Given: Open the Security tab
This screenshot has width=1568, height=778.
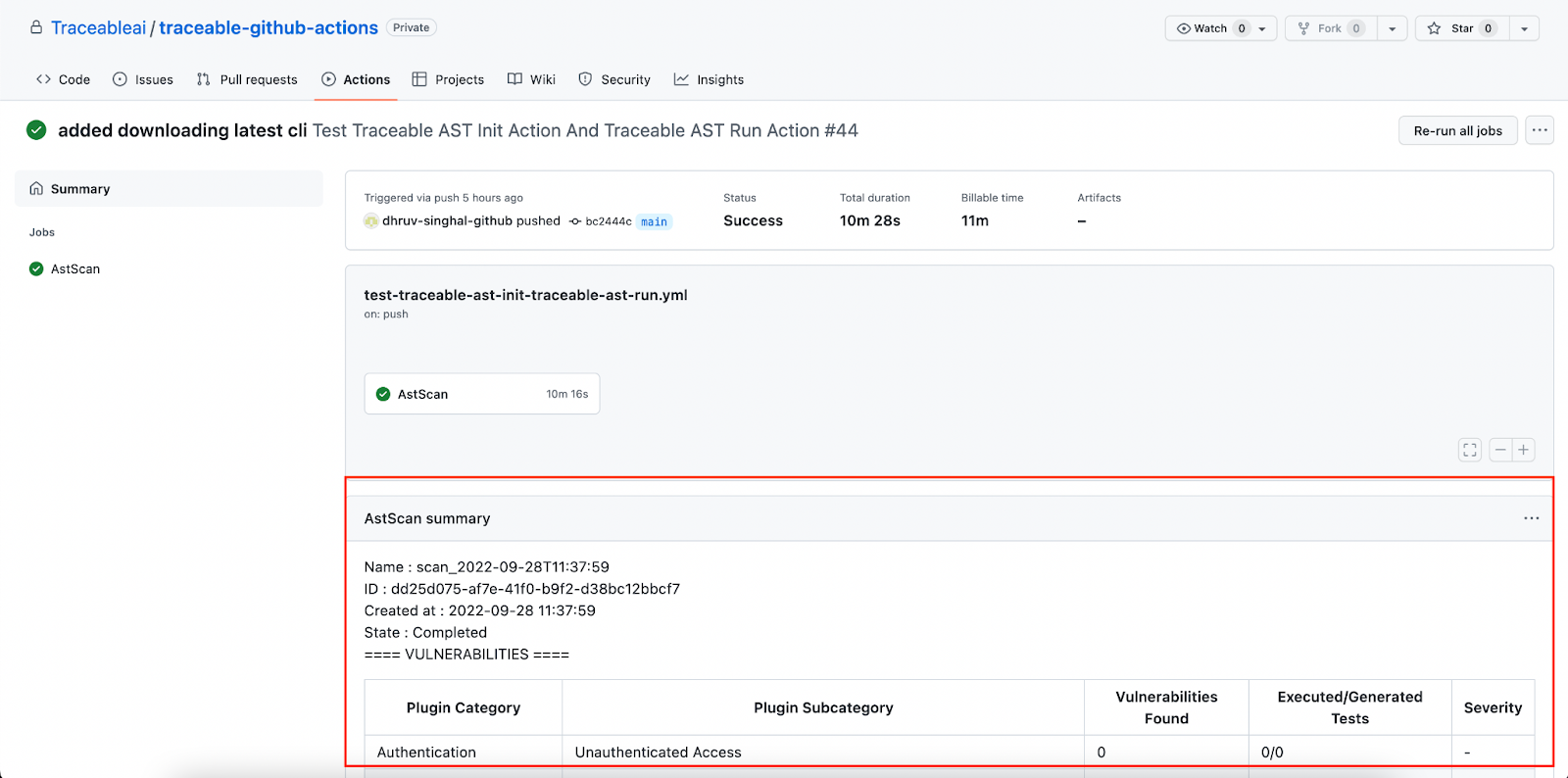Looking at the screenshot, I should pyautogui.click(x=614, y=79).
